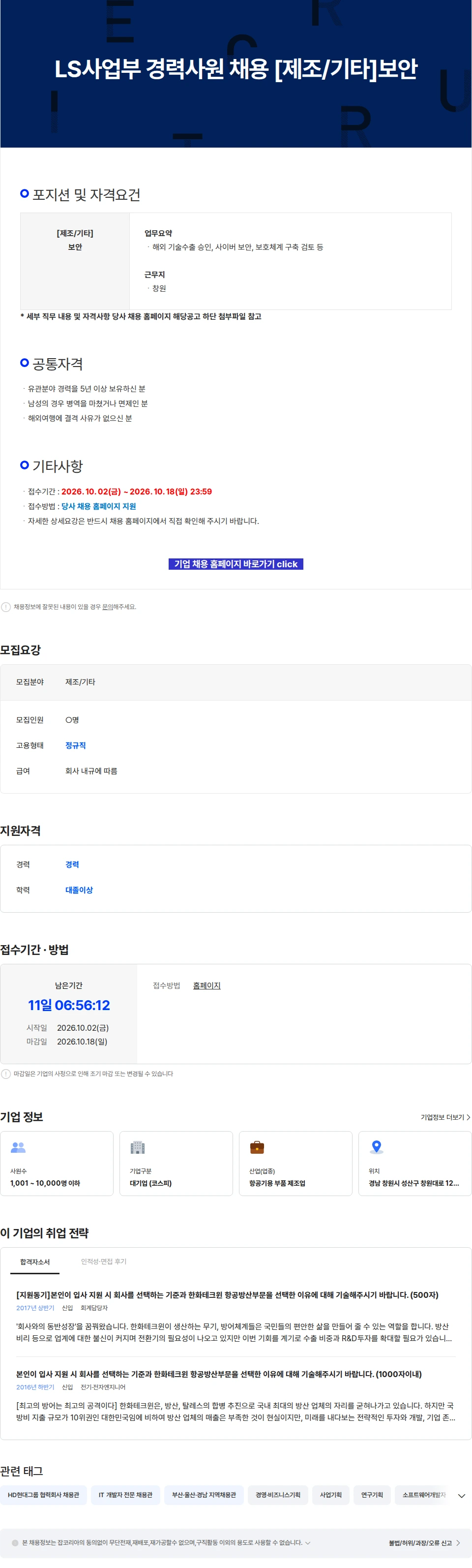This screenshot has height=1568, width=472.
Task: Expand the Jobkorea copyright notice chevron
Action: (x=308, y=1543)
